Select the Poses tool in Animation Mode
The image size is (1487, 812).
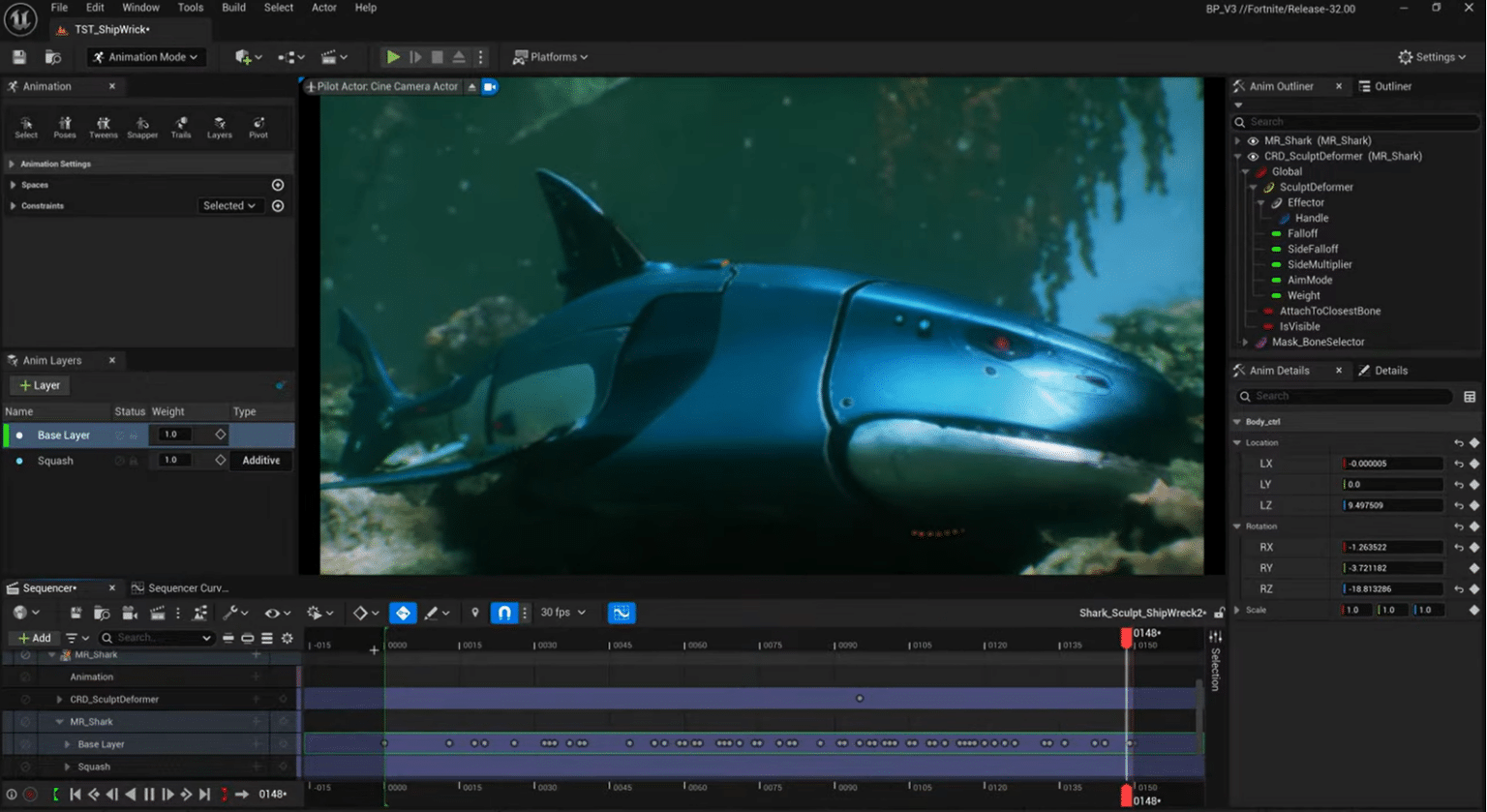[x=65, y=124]
